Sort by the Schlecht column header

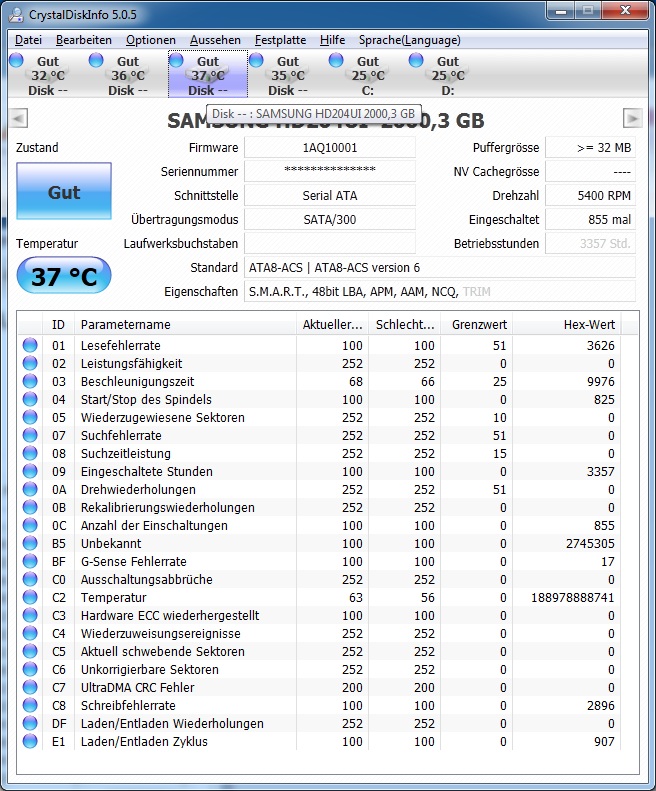[405, 324]
